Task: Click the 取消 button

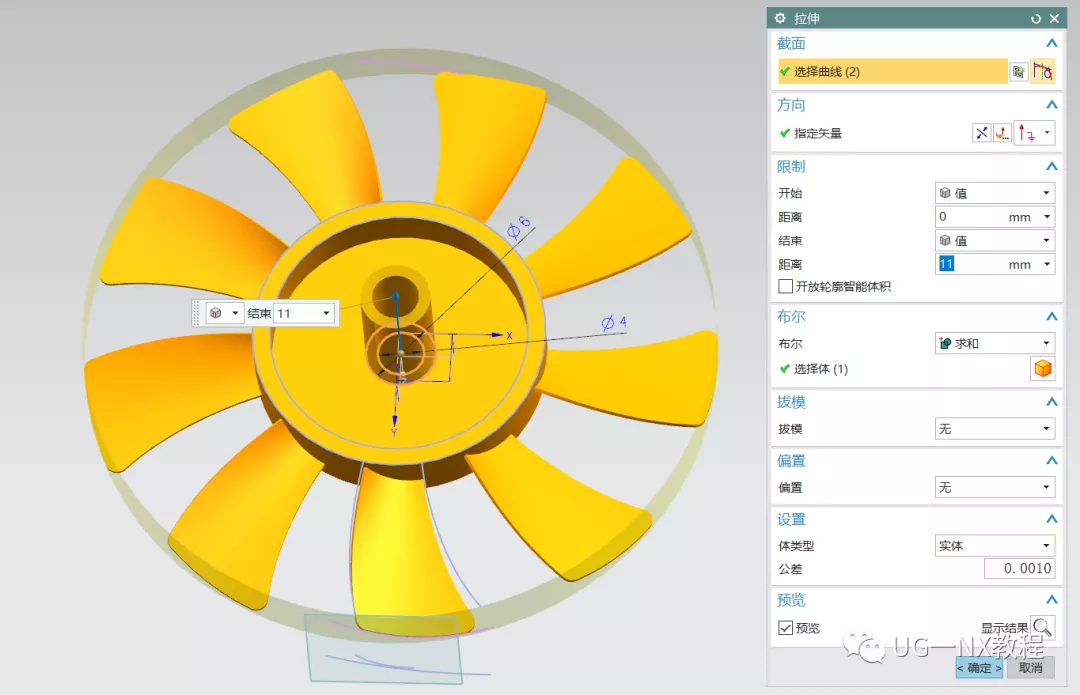Action: click(1030, 667)
